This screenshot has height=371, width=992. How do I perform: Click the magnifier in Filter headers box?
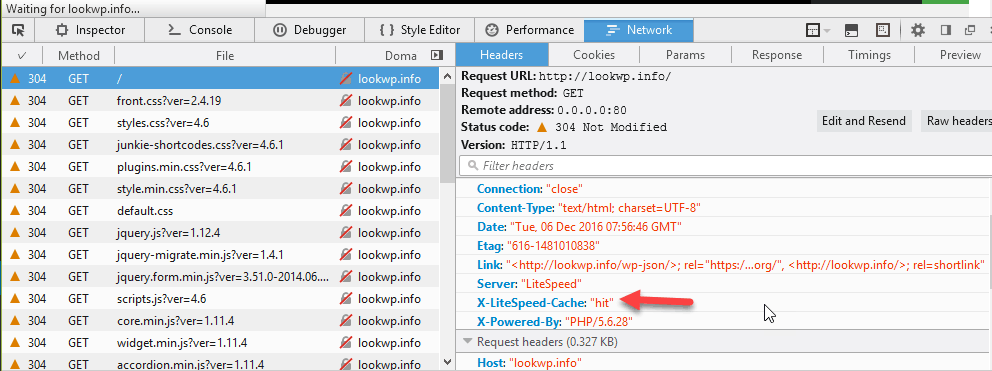(x=472, y=166)
